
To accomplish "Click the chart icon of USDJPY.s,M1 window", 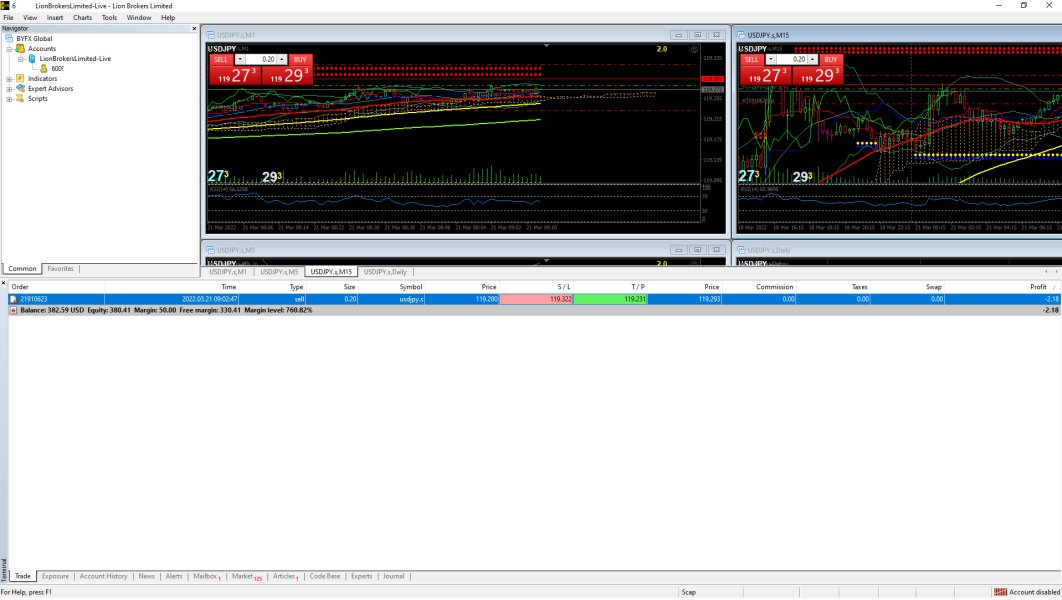I will (211, 35).
